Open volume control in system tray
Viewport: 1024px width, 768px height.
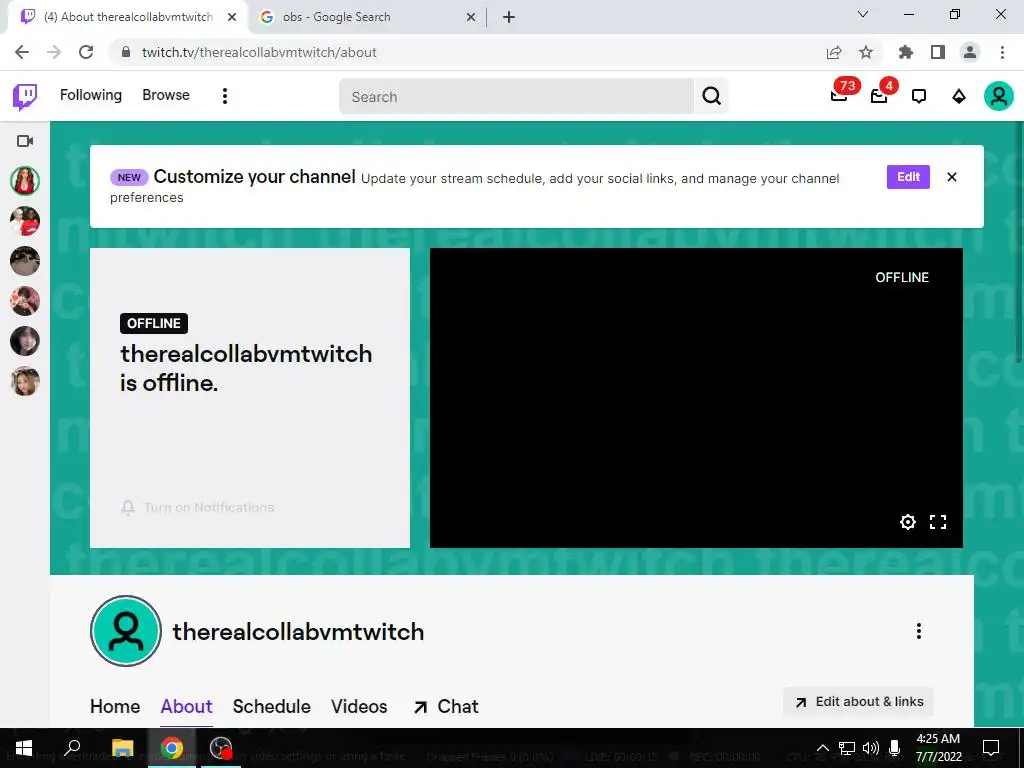(871, 748)
